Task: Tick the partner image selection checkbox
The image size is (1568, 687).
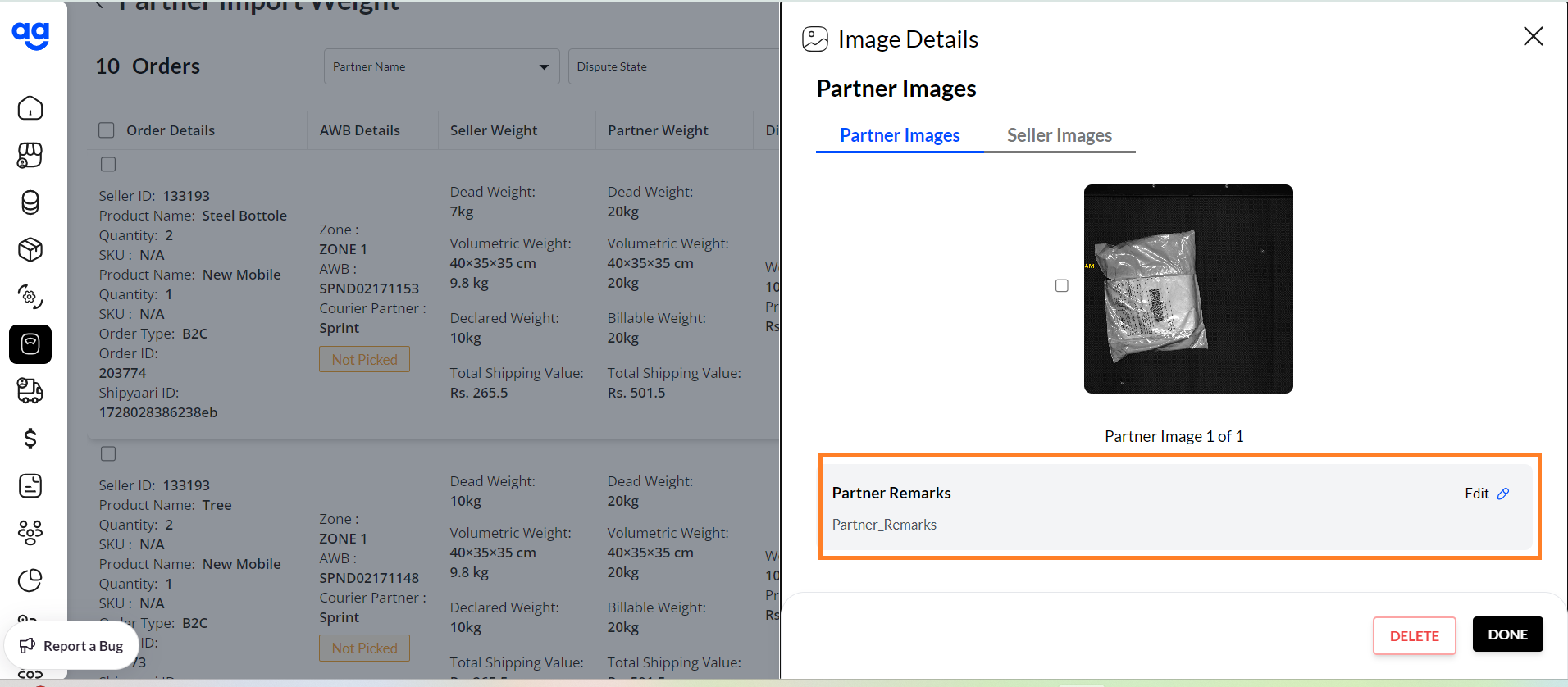Action: click(1062, 285)
